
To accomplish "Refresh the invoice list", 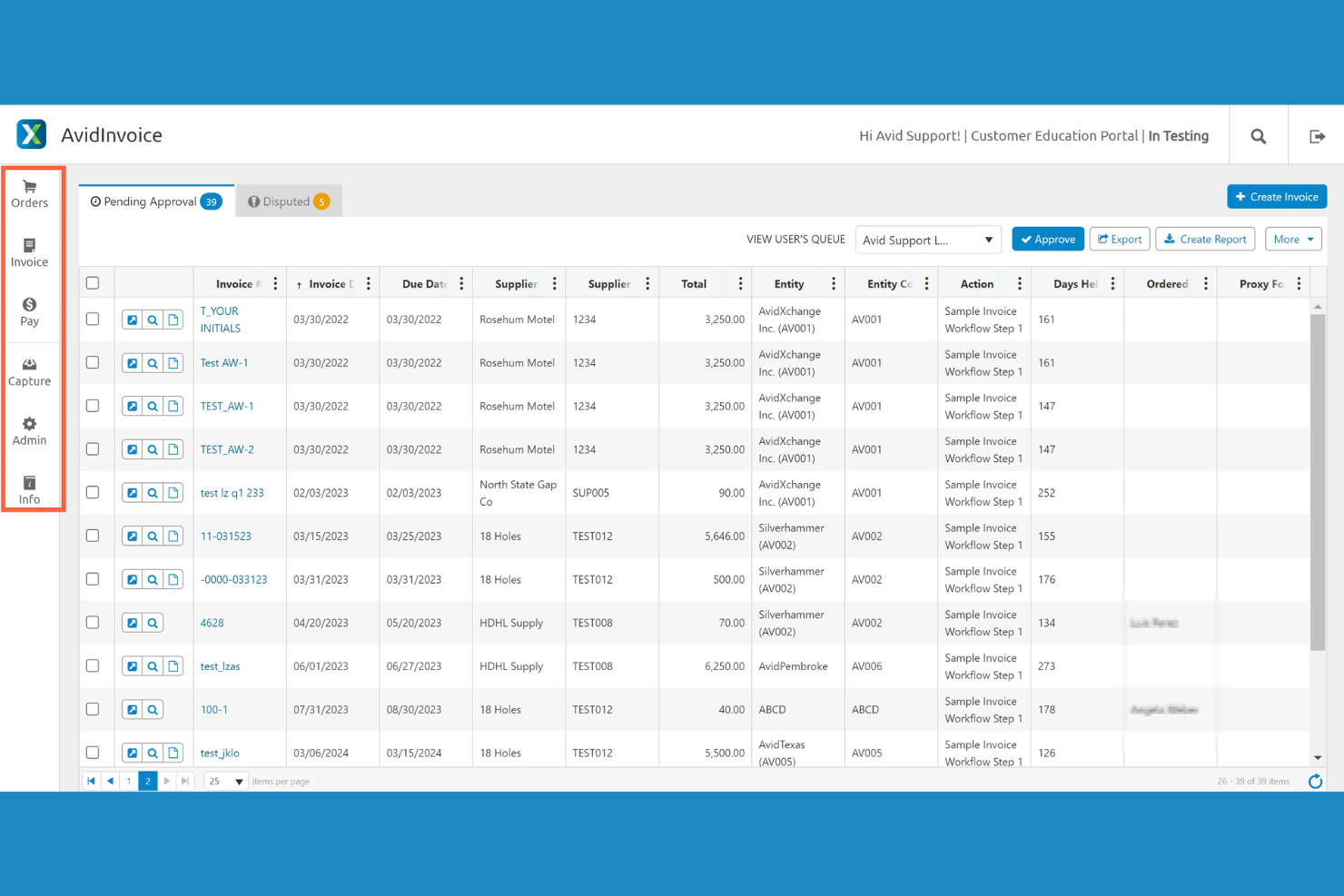I will pyautogui.click(x=1315, y=781).
